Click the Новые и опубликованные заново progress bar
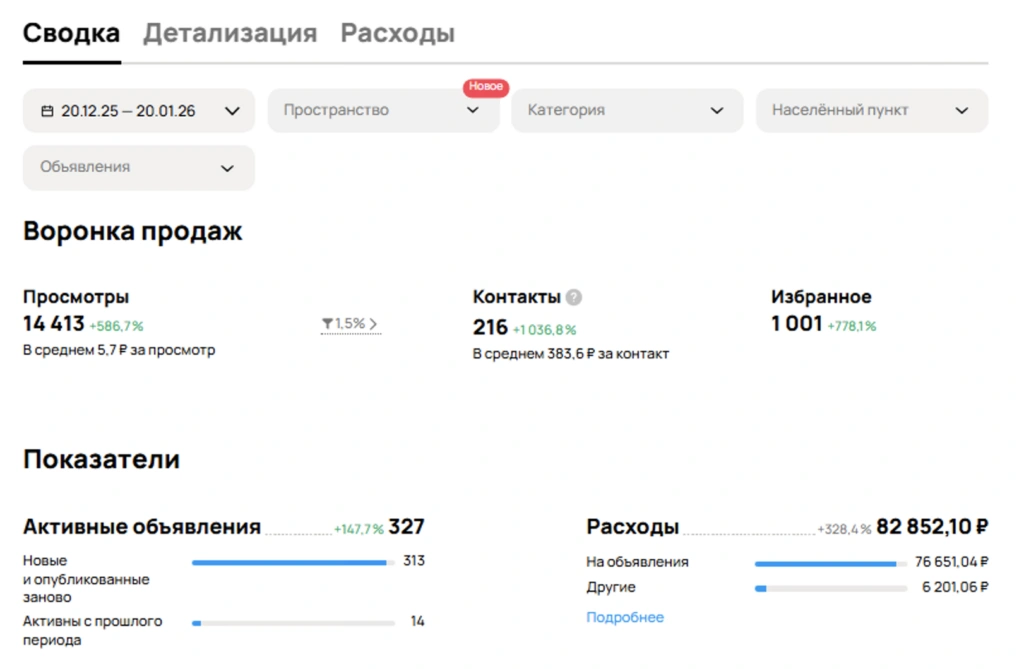1024x669 pixels. (293, 563)
